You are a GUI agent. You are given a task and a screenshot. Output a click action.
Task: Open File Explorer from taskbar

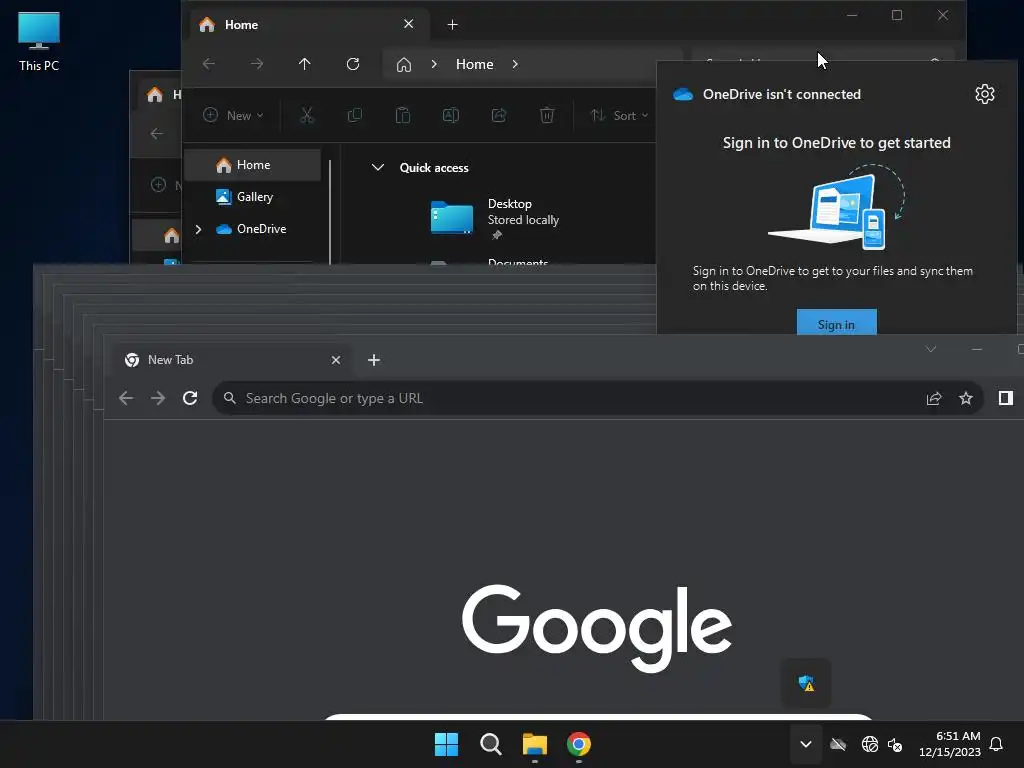(x=535, y=744)
